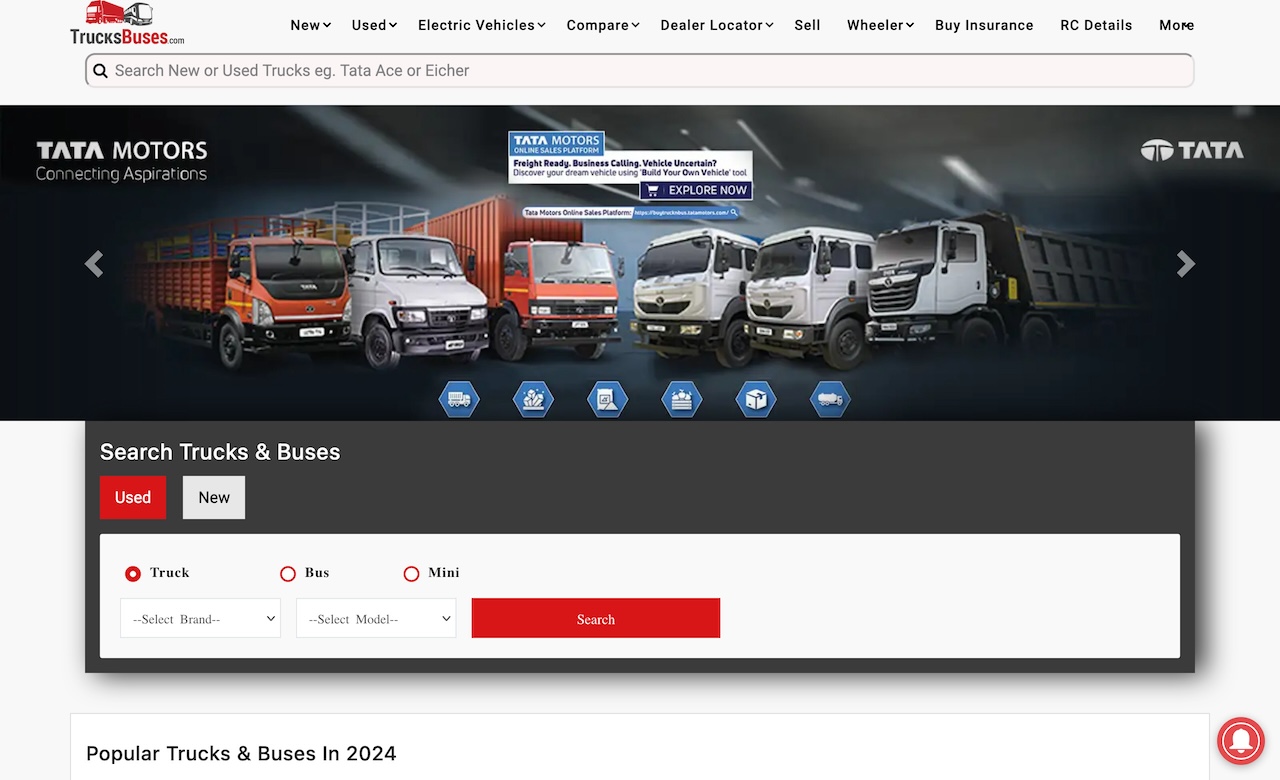Click the Search Trucks & Buses heading

click(220, 452)
